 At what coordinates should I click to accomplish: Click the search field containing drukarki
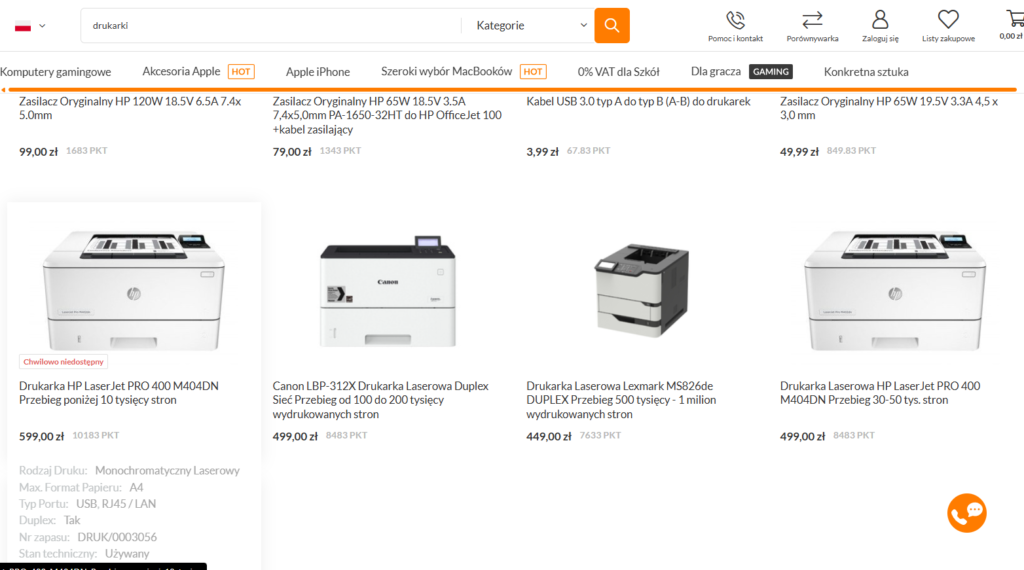[270, 26]
